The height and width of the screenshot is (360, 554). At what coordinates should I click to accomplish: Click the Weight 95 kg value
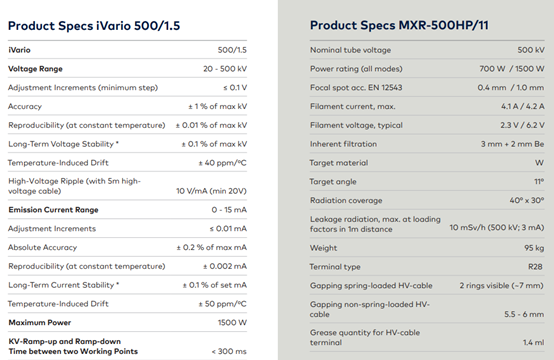tap(534, 248)
